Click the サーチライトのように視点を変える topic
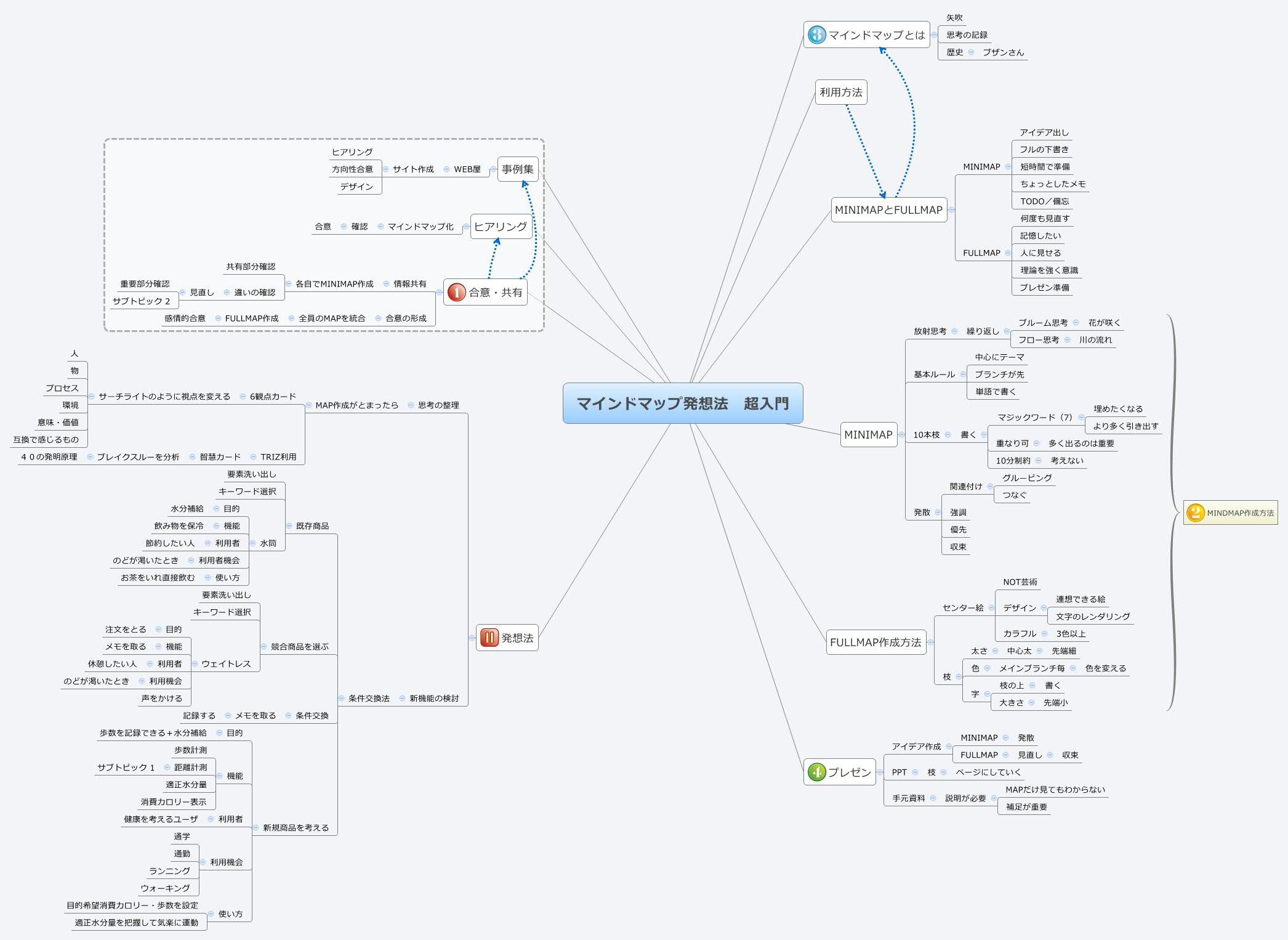 [x=164, y=397]
